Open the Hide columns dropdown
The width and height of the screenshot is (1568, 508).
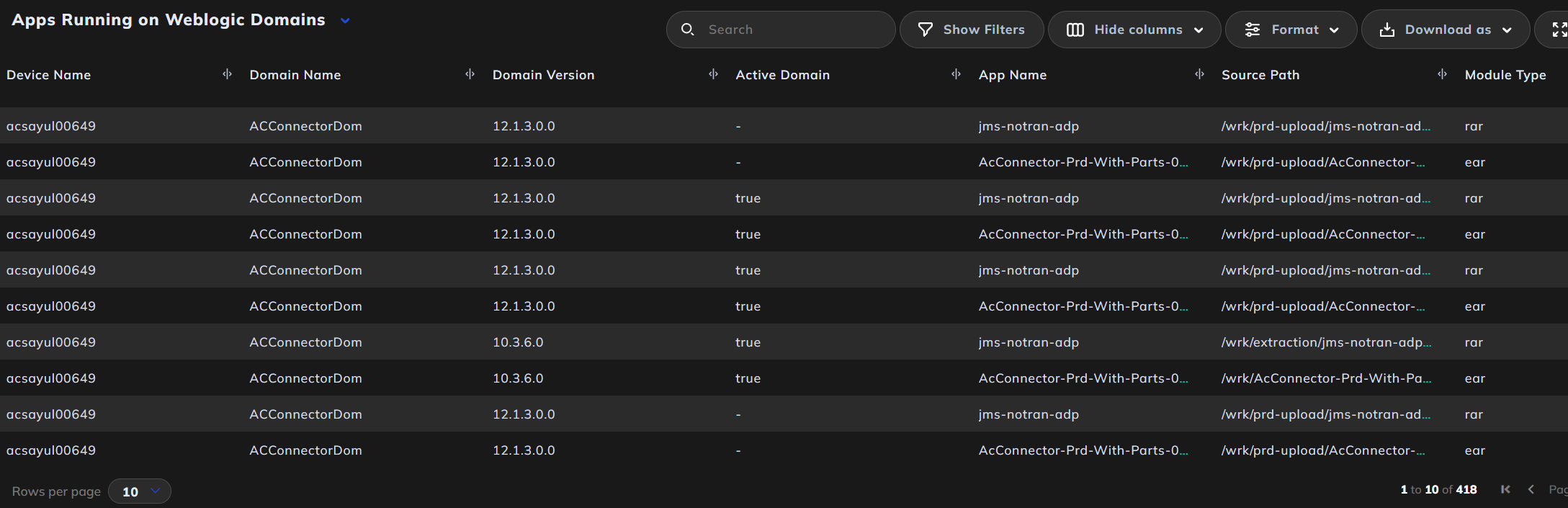pyautogui.click(x=1134, y=30)
